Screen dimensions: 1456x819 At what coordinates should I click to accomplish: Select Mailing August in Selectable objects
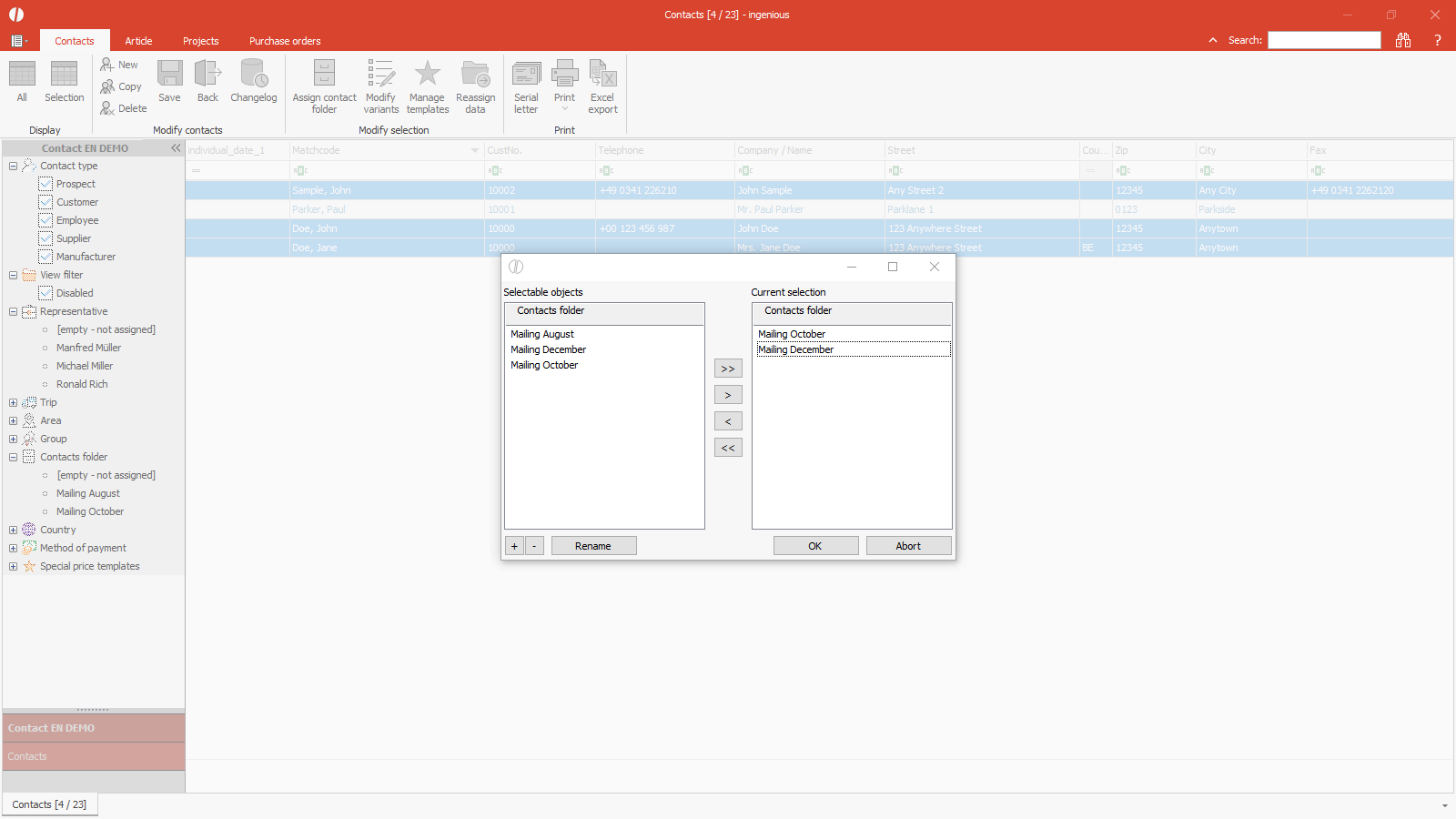click(x=542, y=334)
